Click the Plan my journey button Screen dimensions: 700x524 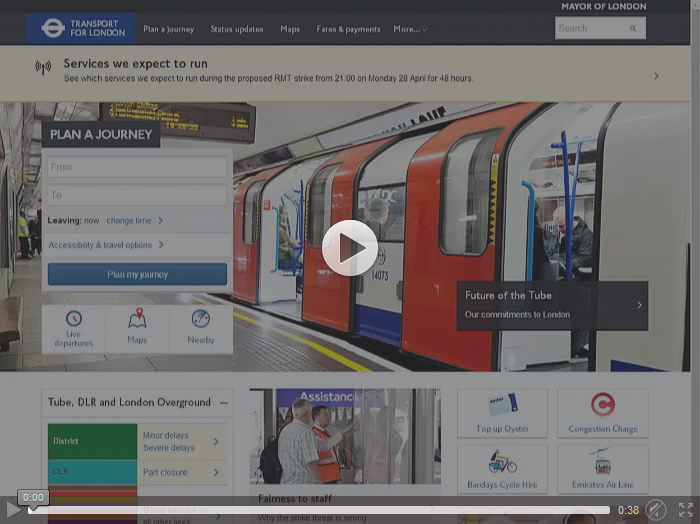coord(138,274)
